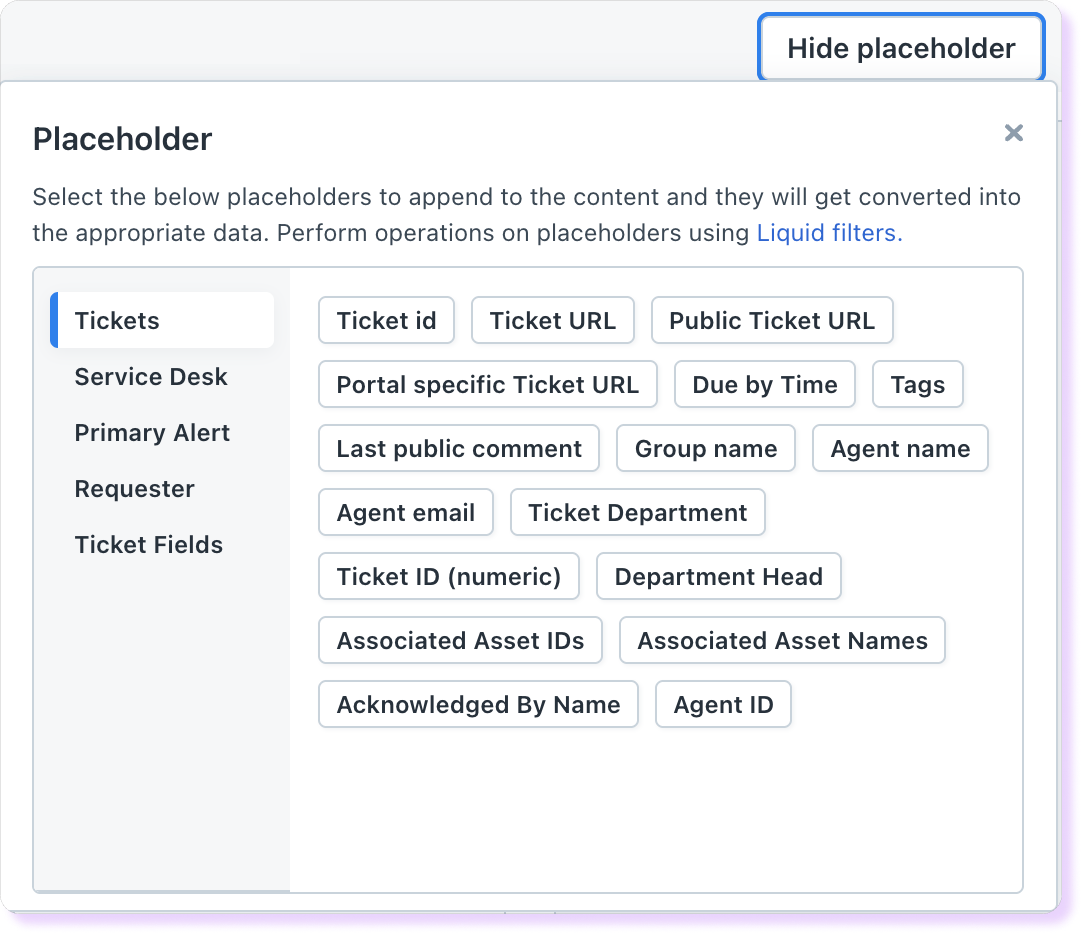Choose the Public Ticket URL placeholder

pos(771,321)
